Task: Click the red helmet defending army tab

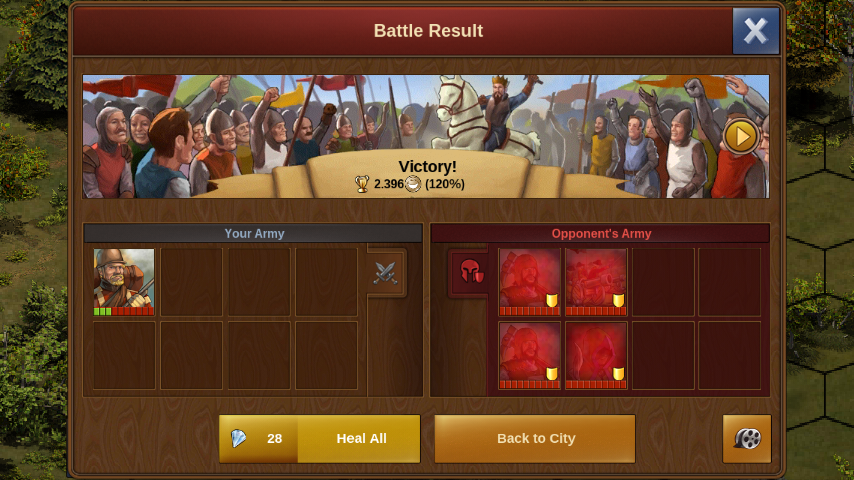Action: 469,273
